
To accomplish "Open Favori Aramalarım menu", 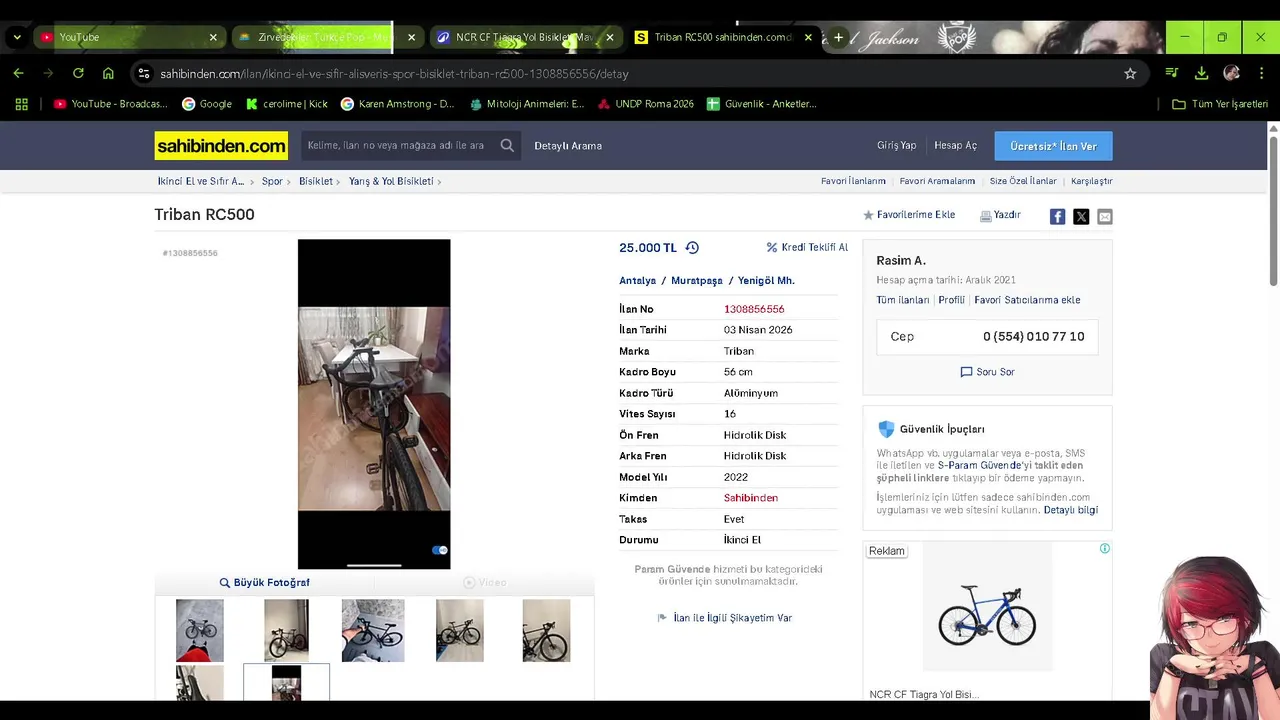I will (x=937, y=181).
